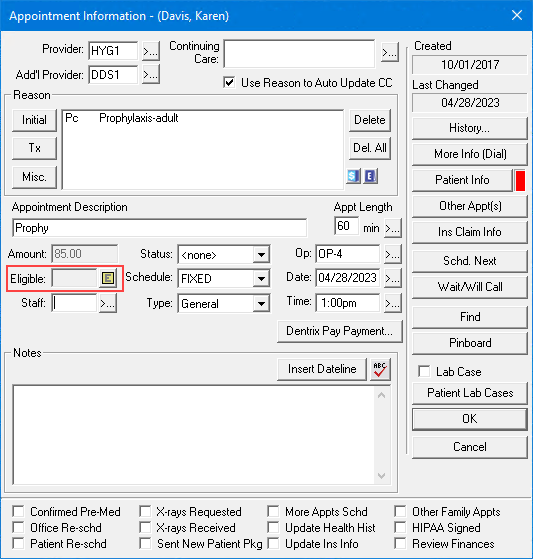Check the HIPAA Signed box
This screenshot has height=559, width=533.
coord(400,528)
